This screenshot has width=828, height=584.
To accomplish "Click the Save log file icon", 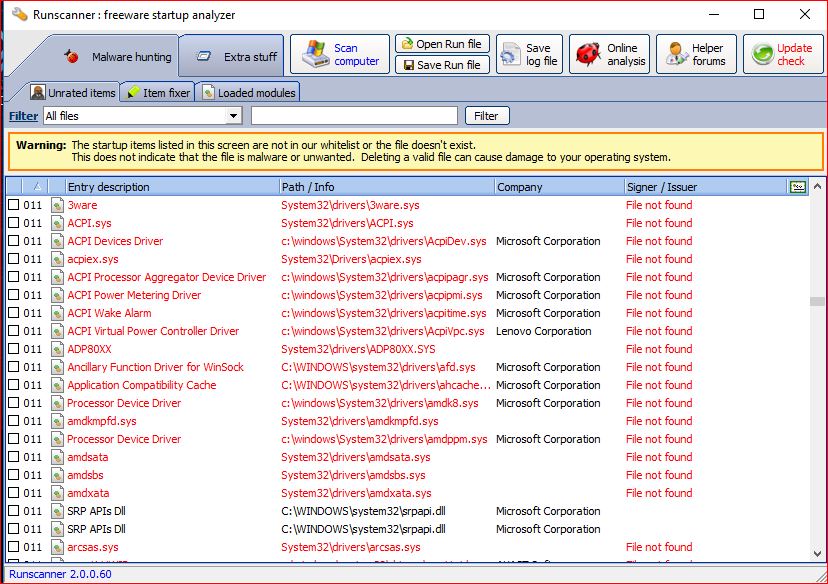I will (x=510, y=54).
